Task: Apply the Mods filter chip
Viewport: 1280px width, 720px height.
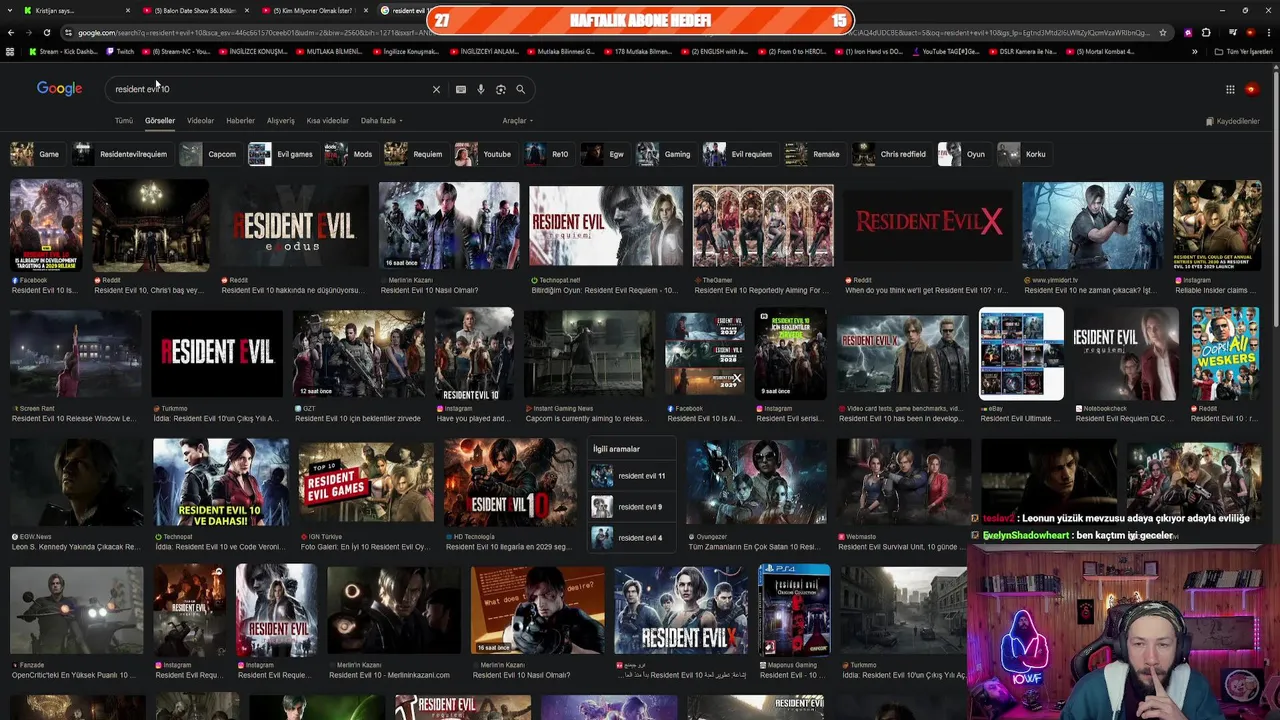Action: (350, 154)
